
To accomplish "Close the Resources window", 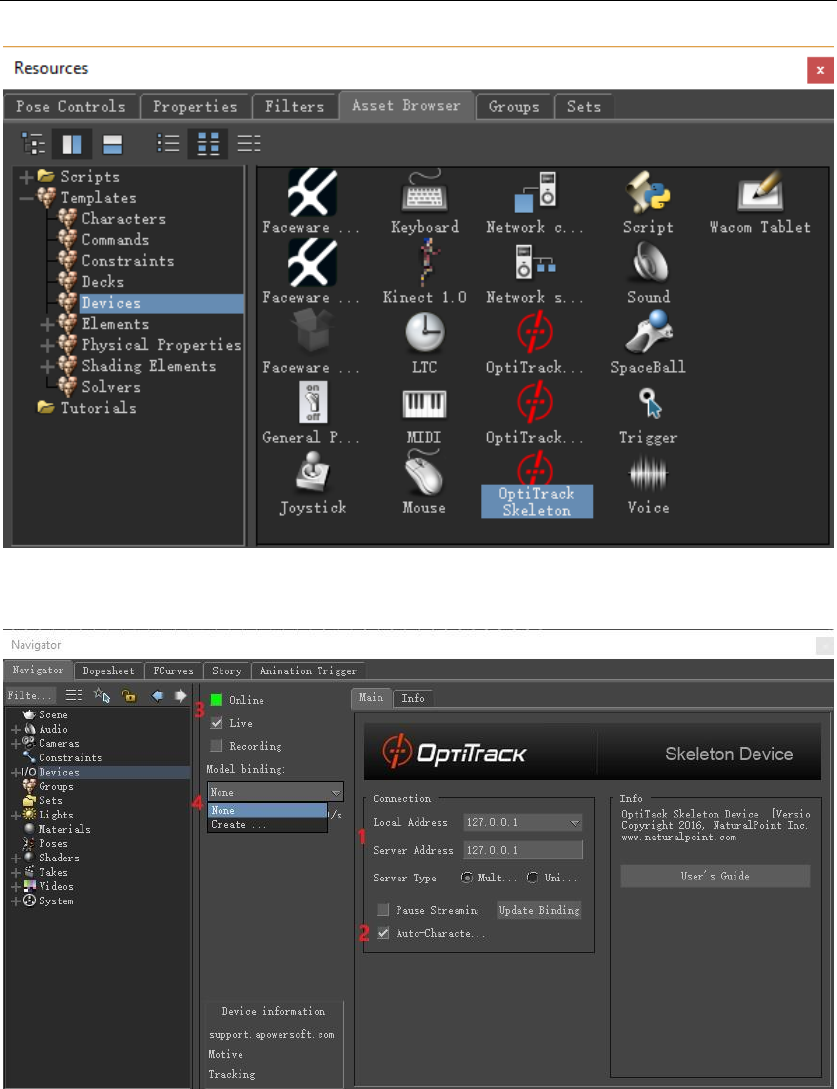I will click(x=820, y=70).
